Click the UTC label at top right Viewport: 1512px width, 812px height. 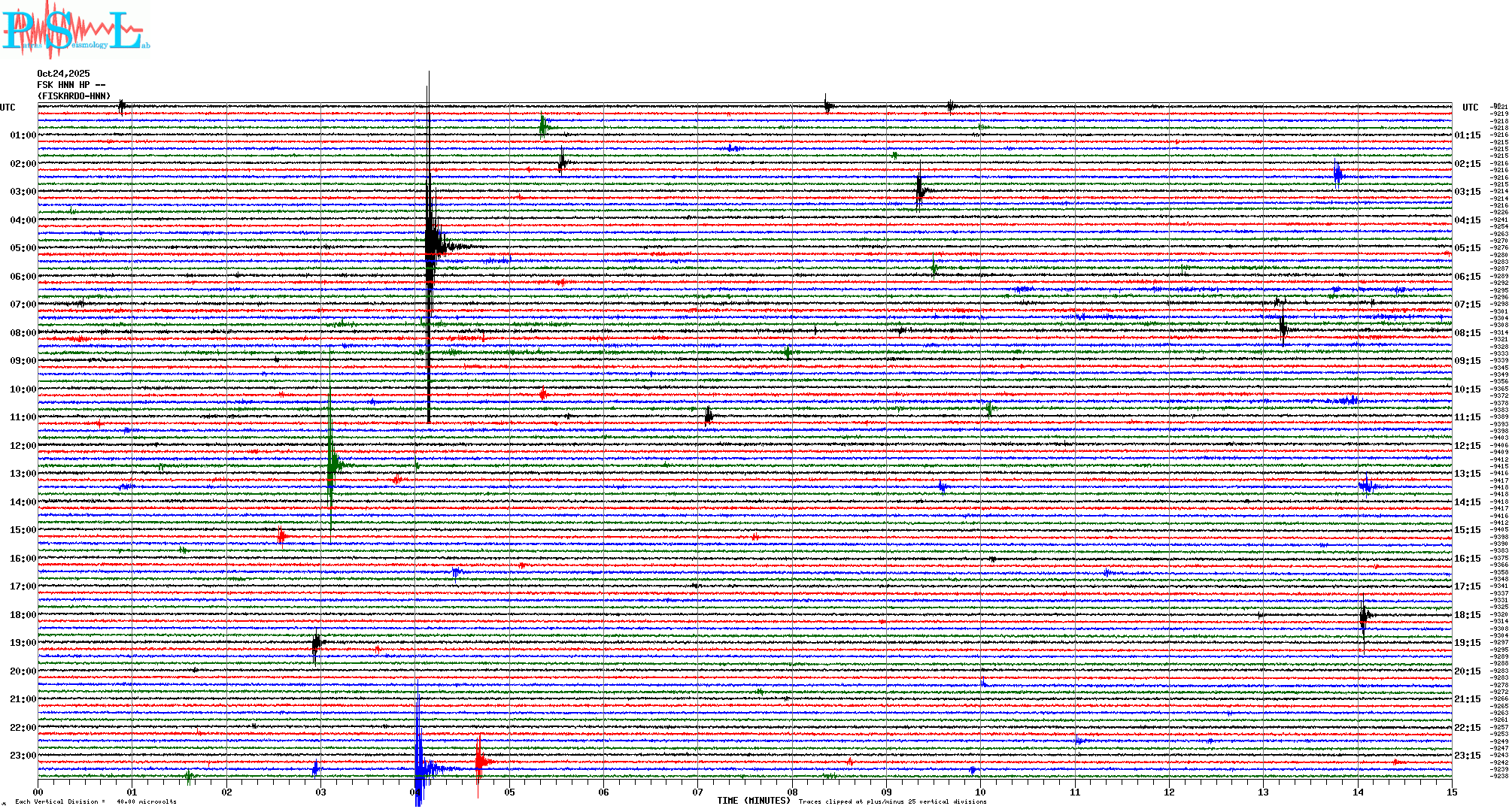tap(1470, 108)
